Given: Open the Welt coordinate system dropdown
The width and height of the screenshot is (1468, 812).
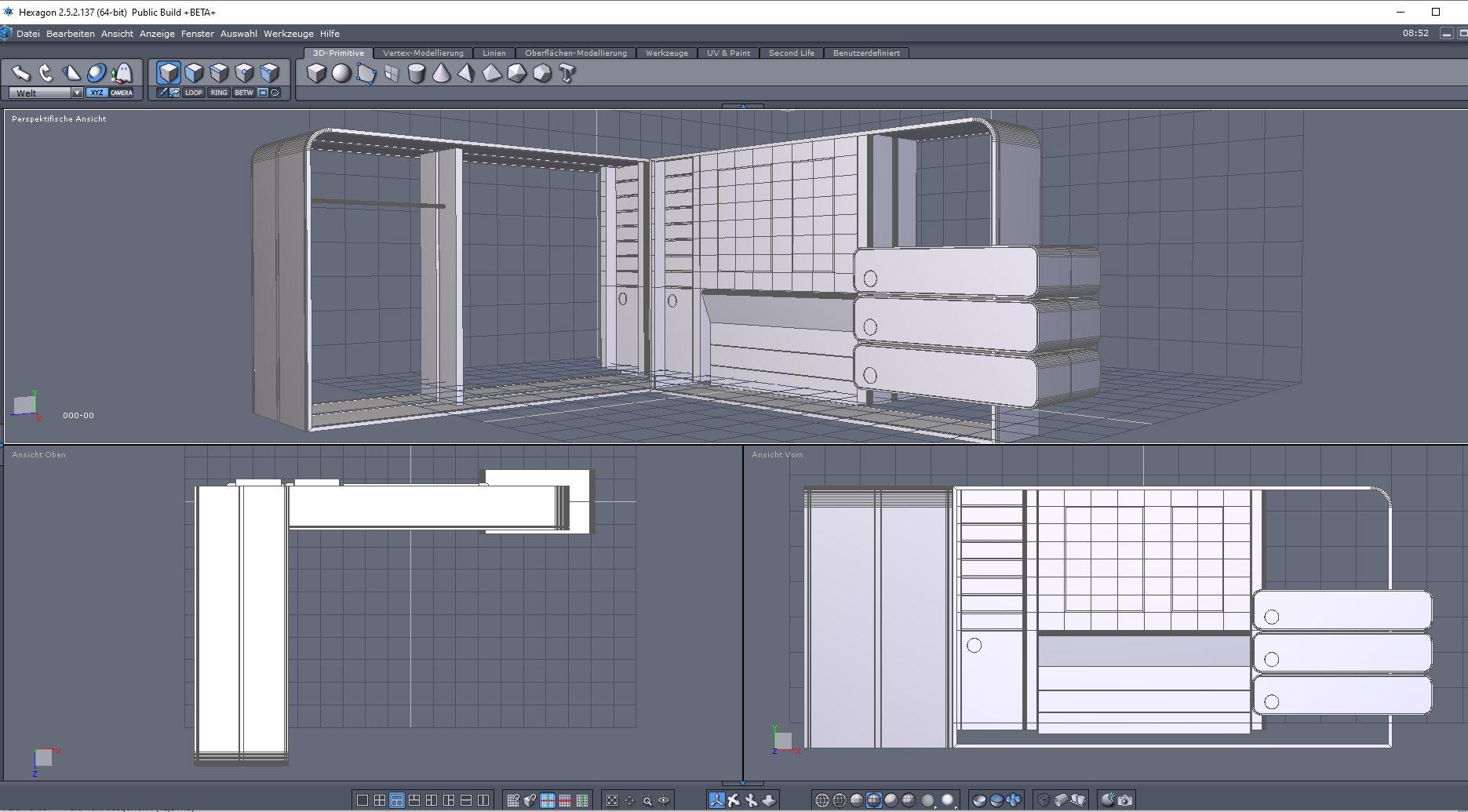Looking at the screenshot, I should pyautogui.click(x=77, y=93).
